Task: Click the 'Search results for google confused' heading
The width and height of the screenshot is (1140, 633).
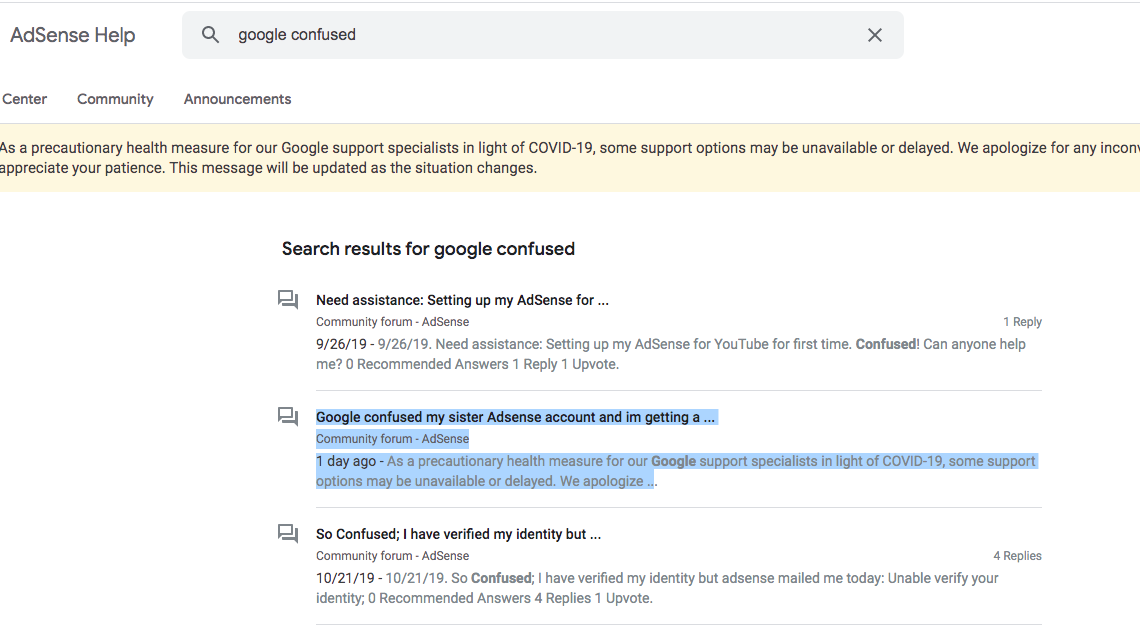Action: pos(428,249)
